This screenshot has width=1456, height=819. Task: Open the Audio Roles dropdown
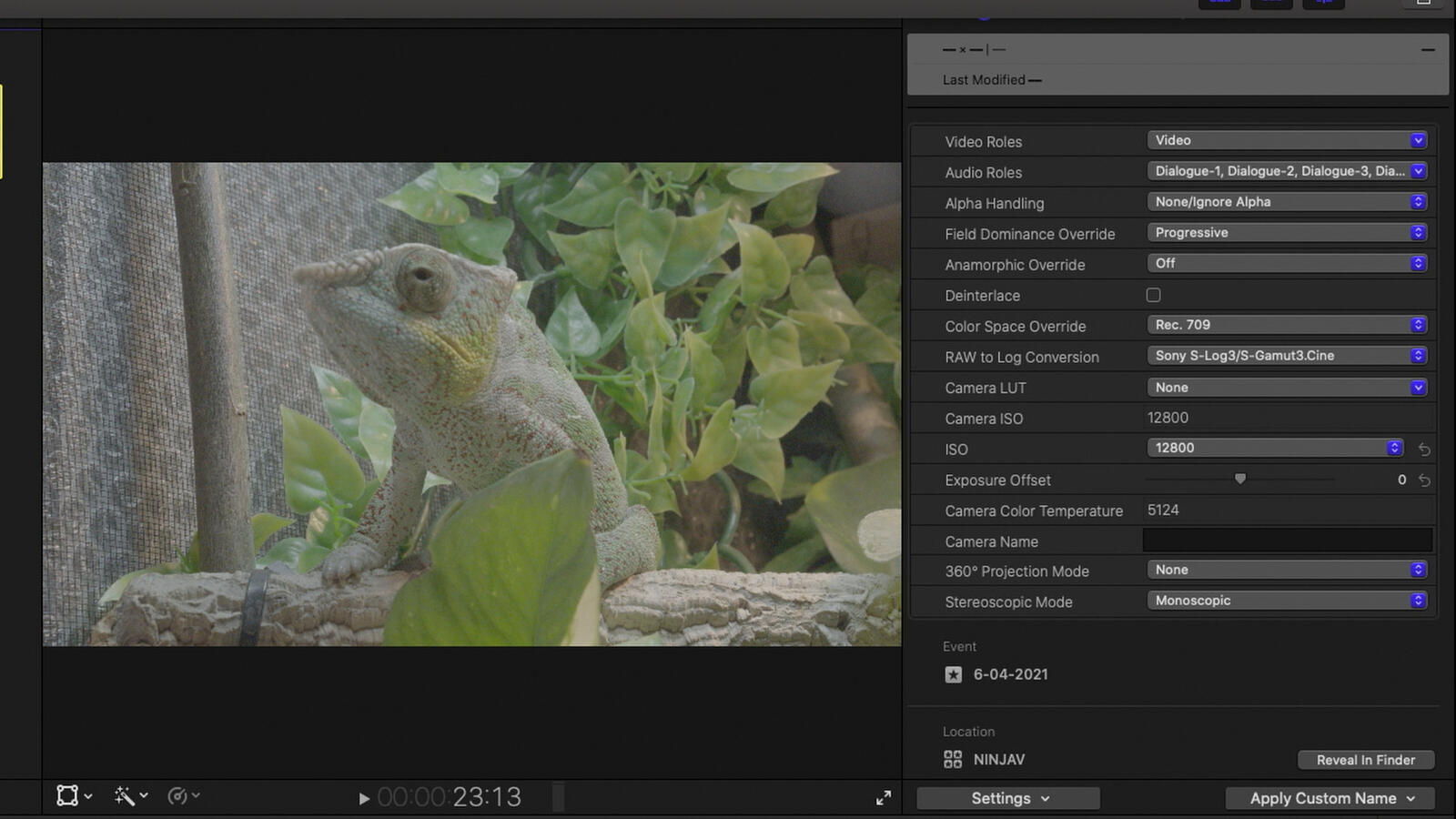click(1287, 171)
